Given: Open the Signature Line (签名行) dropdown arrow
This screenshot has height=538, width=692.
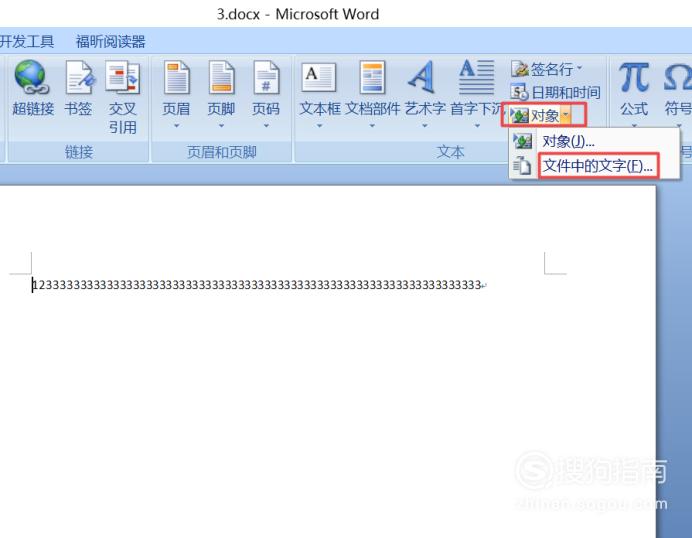Looking at the screenshot, I should click(x=579, y=68).
